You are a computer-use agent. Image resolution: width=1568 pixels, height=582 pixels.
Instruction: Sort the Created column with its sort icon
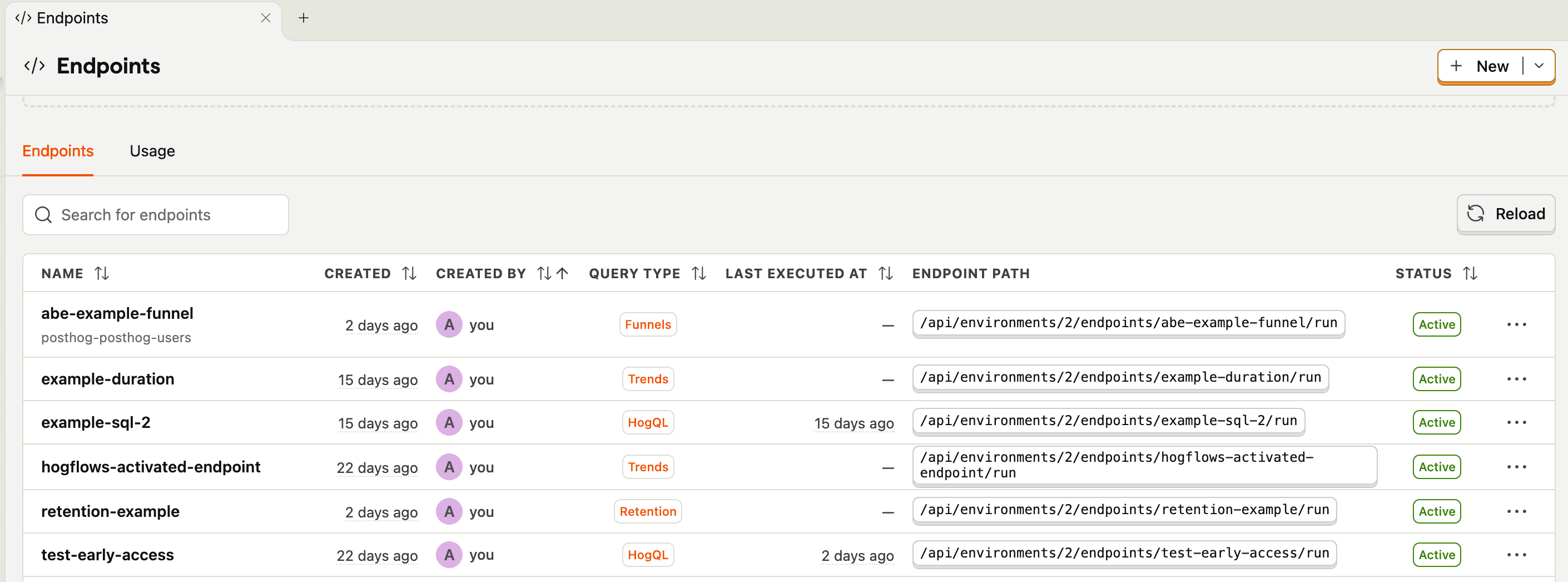coord(409,273)
